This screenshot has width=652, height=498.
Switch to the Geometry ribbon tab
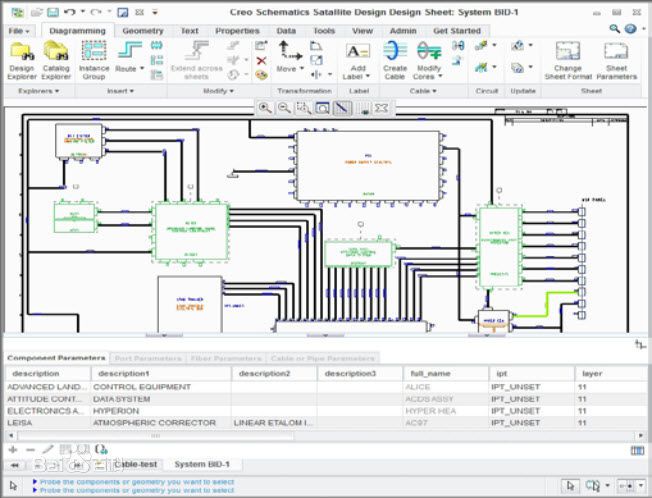pyautogui.click(x=143, y=31)
